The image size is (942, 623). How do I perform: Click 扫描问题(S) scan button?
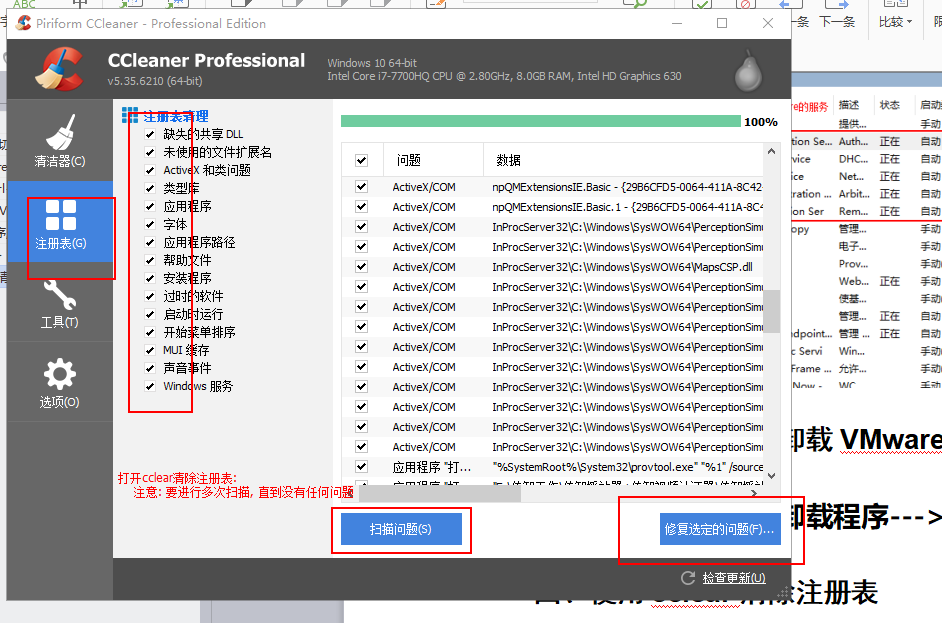(x=401, y=529)
